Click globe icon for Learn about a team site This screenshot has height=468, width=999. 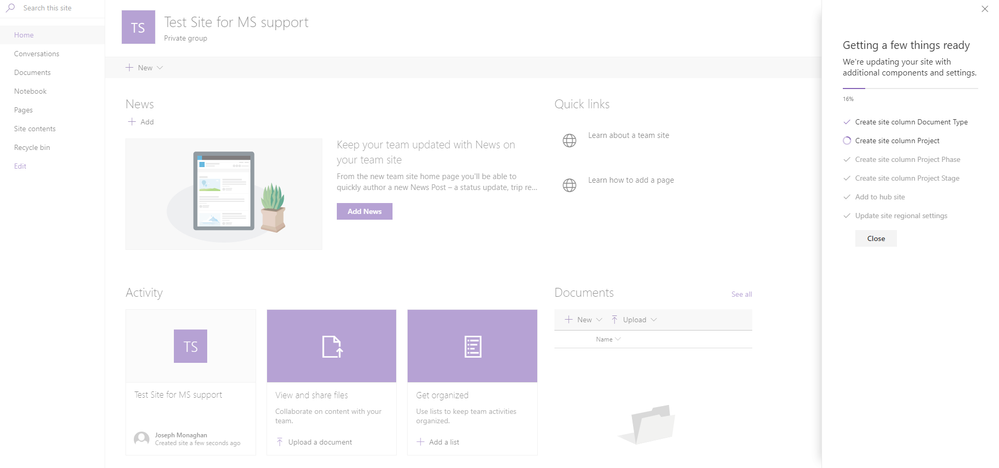(570, 141)
